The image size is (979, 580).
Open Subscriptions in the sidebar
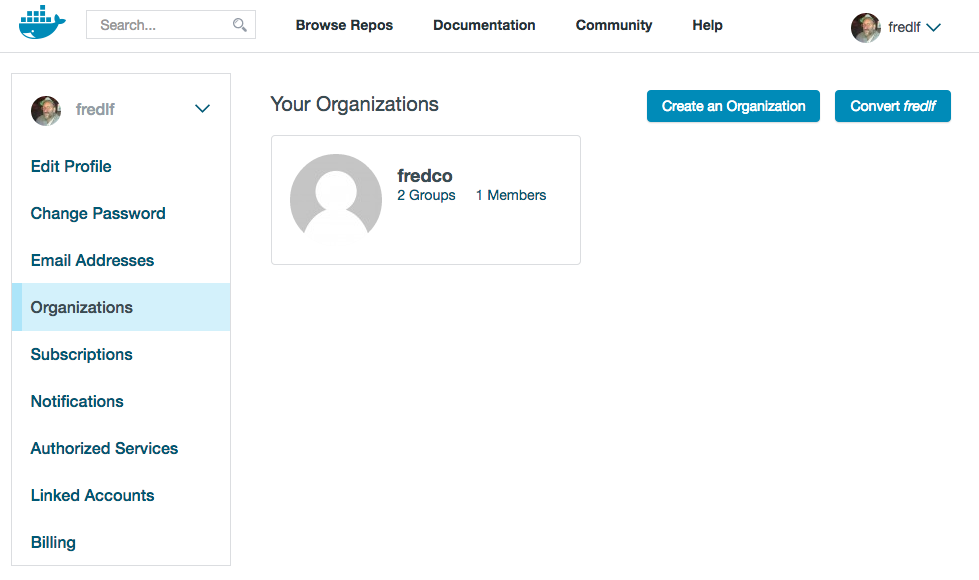82,355
